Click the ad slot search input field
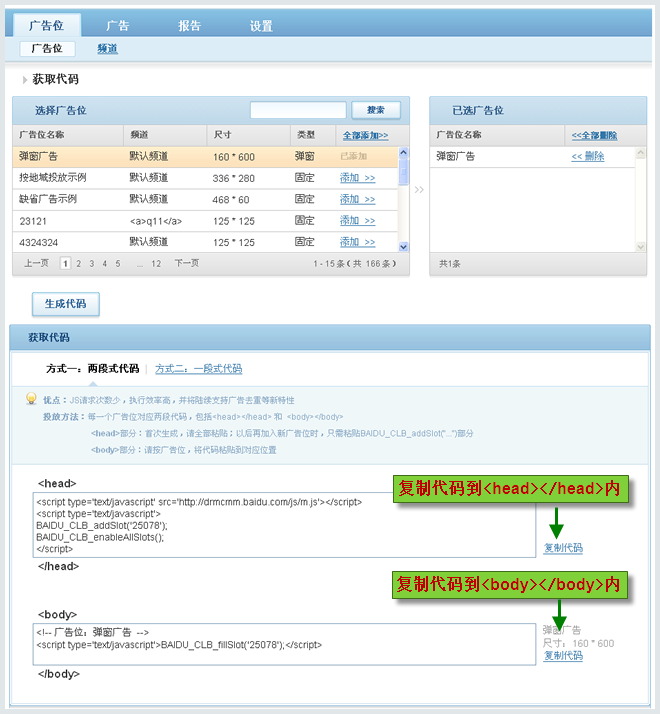The image size is (660, 714). coord(298,110)
